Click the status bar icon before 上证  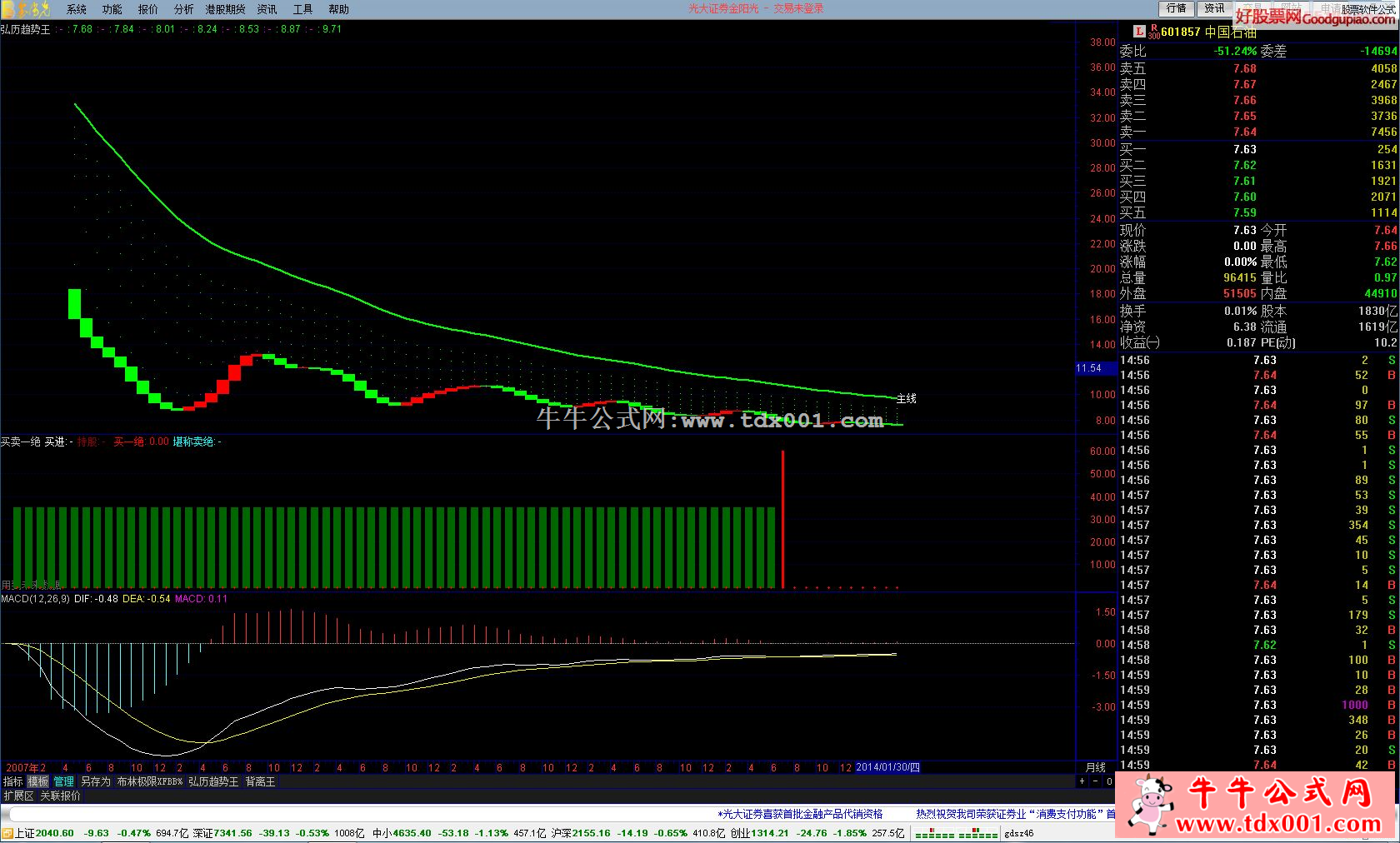pos(7,833)
